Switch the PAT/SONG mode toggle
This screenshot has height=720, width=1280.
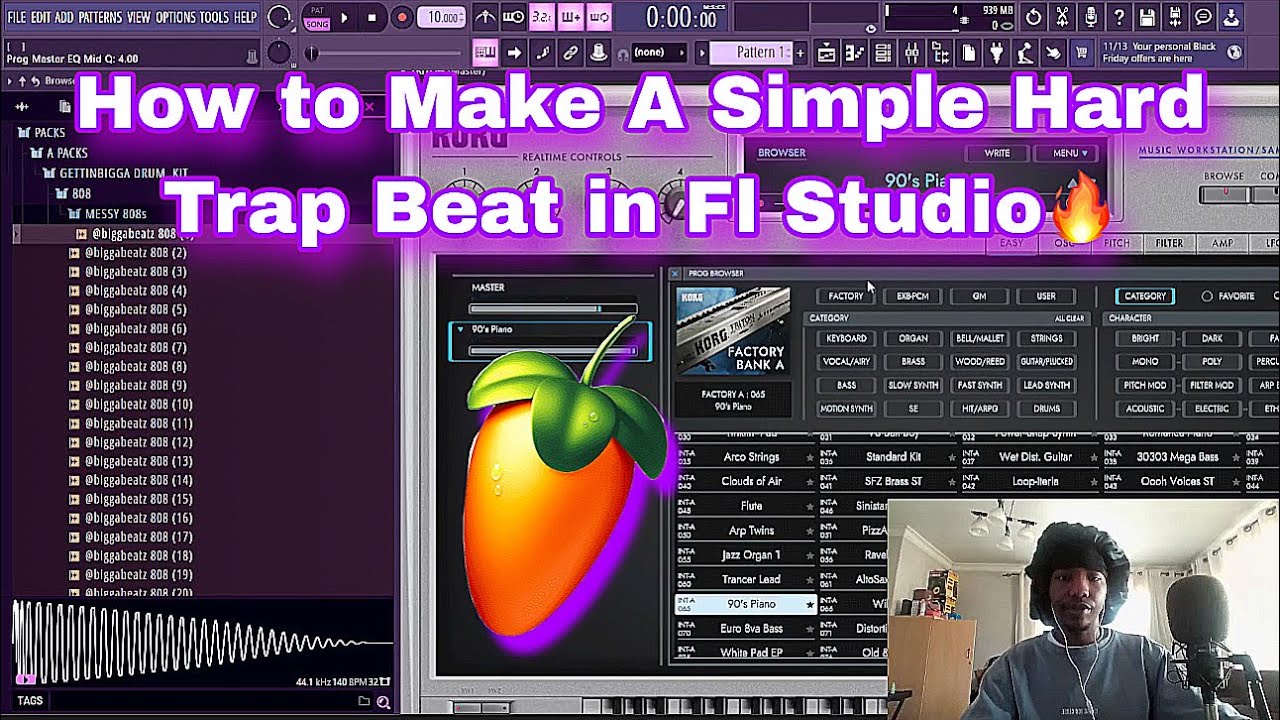click(316, 17)
